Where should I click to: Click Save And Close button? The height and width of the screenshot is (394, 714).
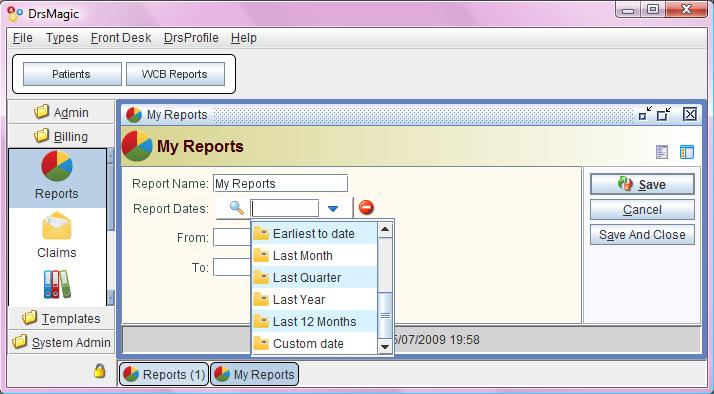coord(642,235)
